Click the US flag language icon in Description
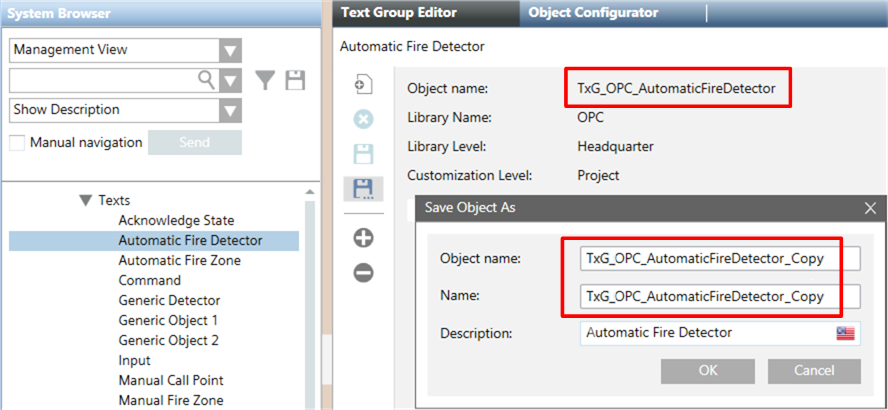888x410 pixels. click(x=847, y=333)
